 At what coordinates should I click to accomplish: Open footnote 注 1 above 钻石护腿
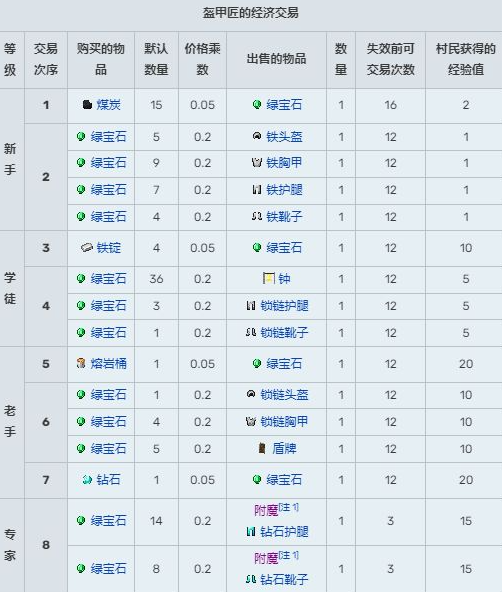point(289,507)
